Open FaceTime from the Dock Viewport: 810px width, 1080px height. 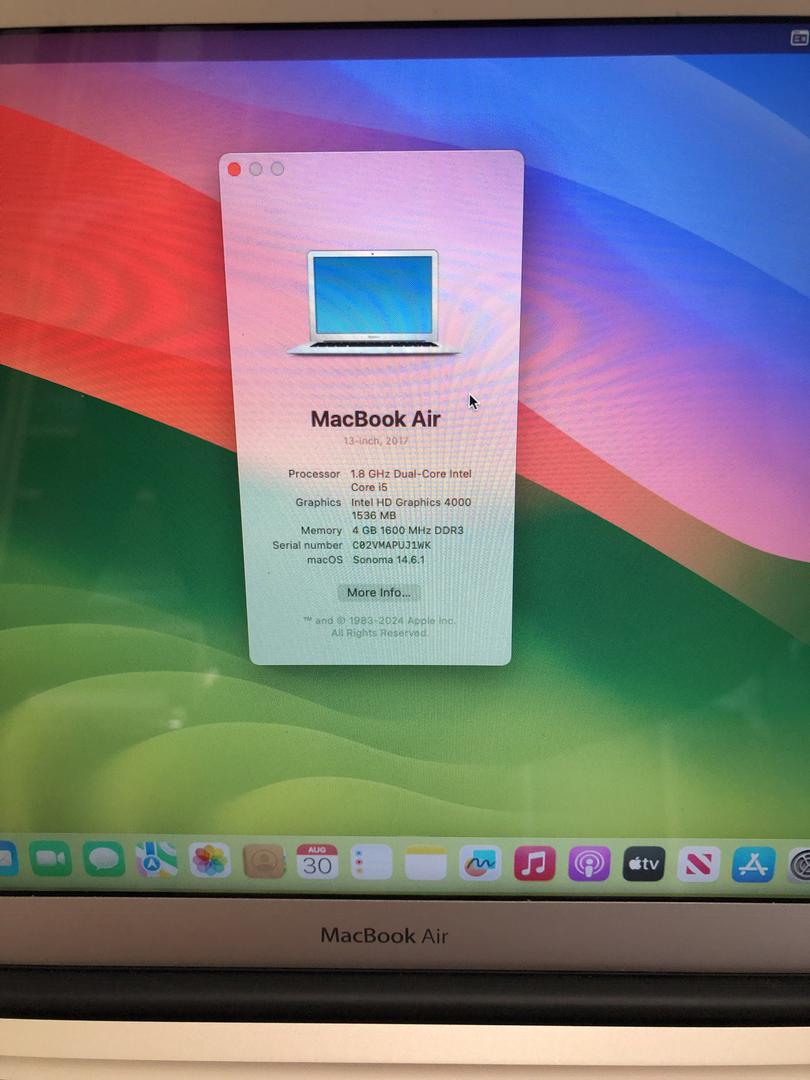(50, 858)
